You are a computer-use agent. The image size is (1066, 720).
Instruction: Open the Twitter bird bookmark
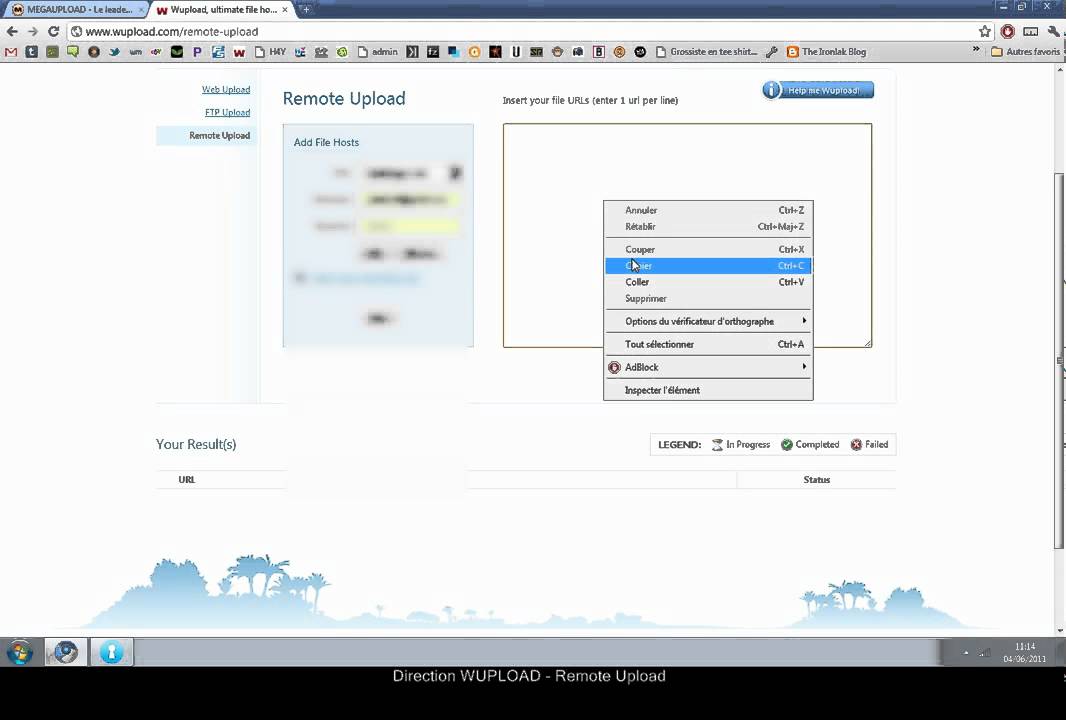(114, 52)
